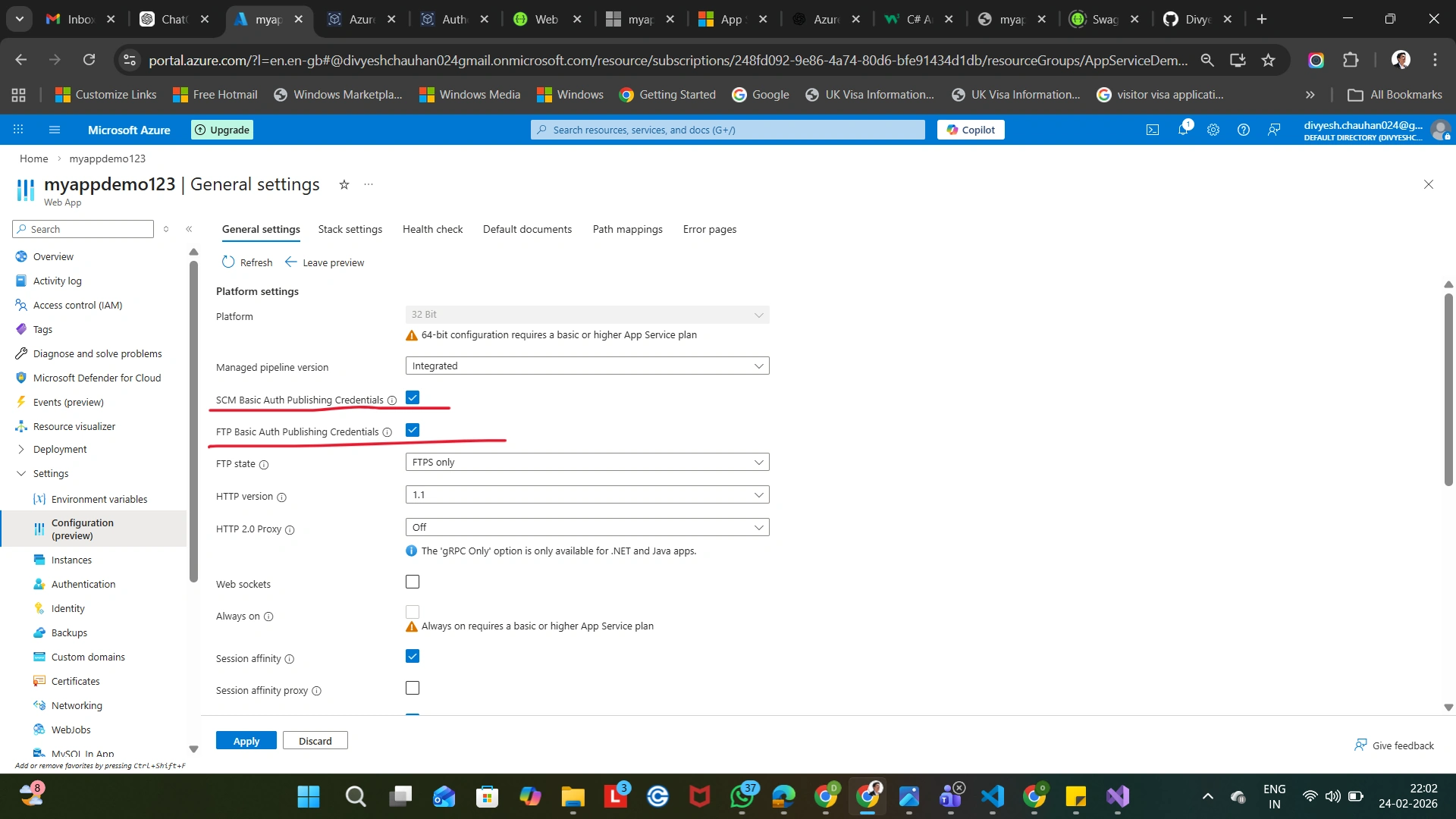Viewport: 1456px width, 819px height.
Task: Open Visual Studio Code from taskbar
Action: coord(993,796)
